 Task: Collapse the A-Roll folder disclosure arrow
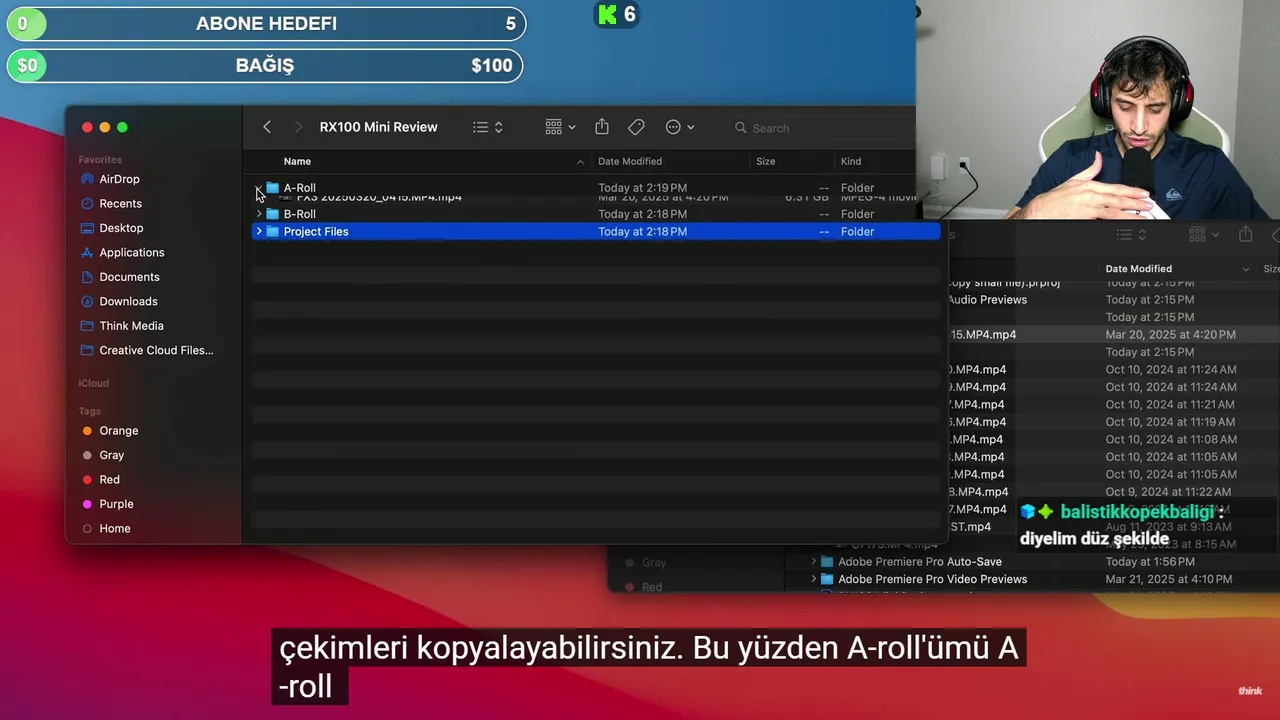pyautogui.click(x=259, y=188)
